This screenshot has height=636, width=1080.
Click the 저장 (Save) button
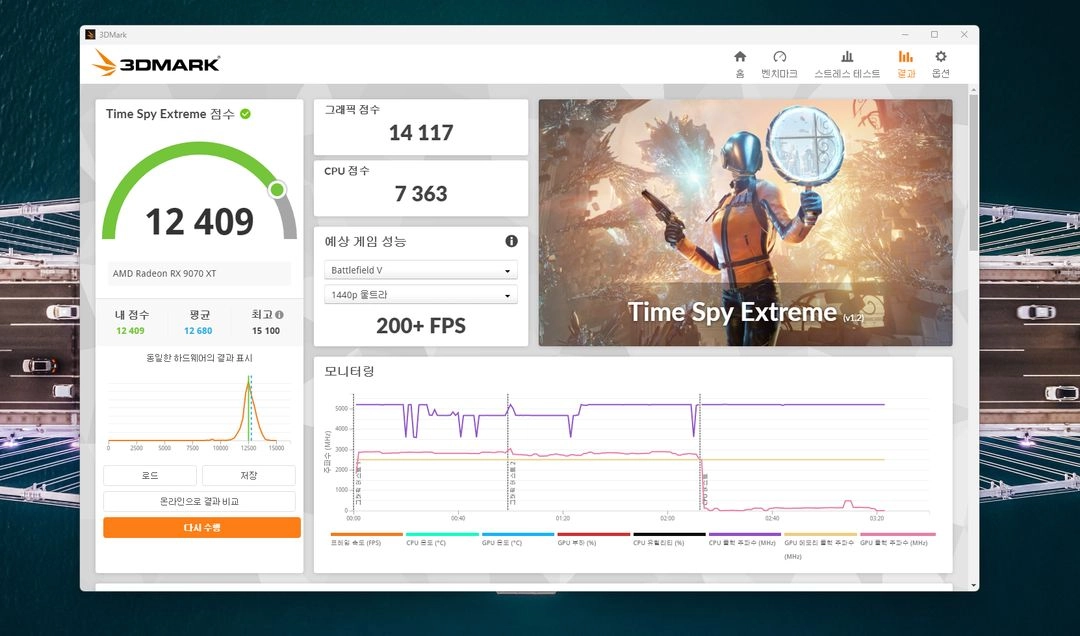coord(249,475)
